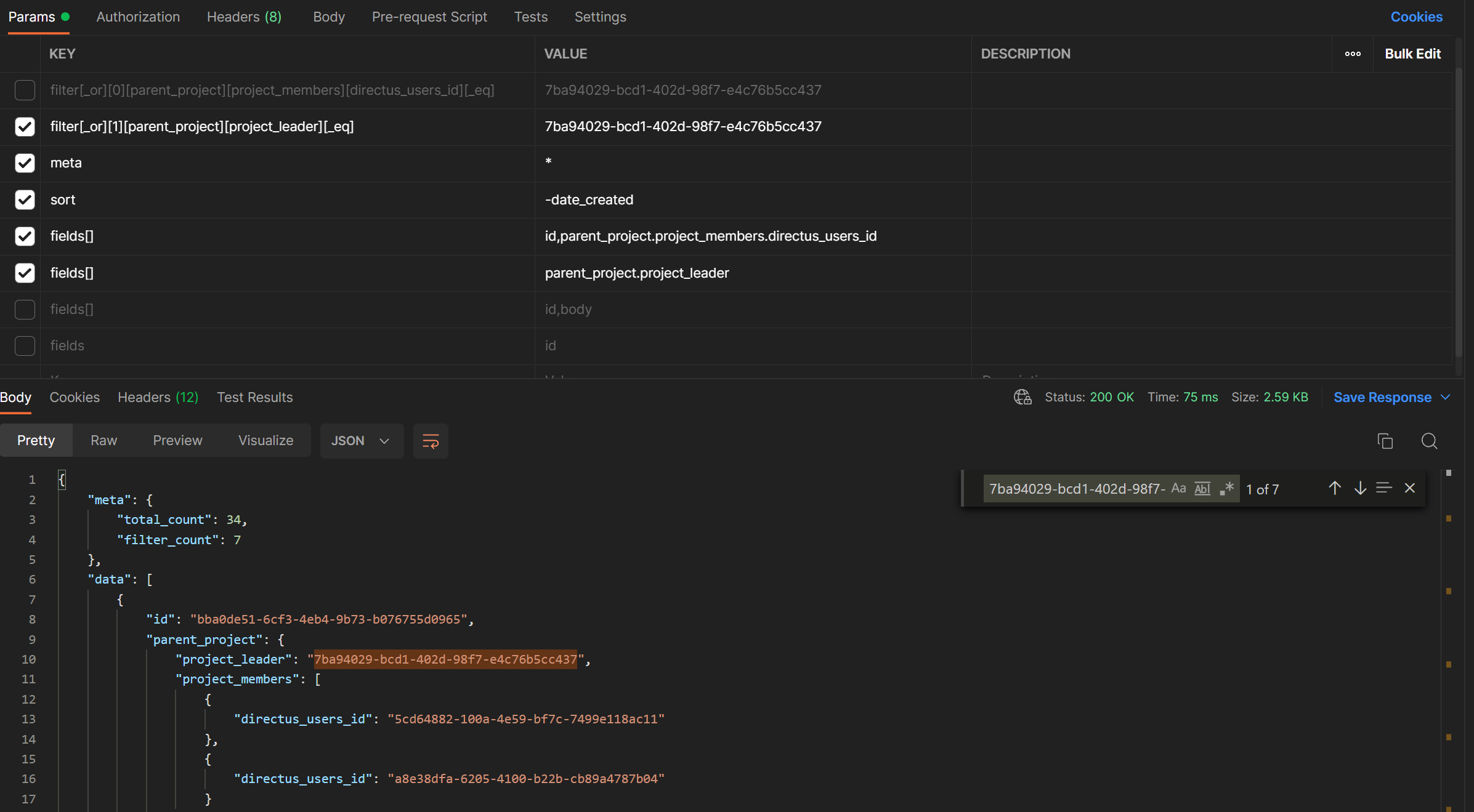Go to next match with down arrow
This screenshot has height=812, width=1474.
(x=1360, y=488)
